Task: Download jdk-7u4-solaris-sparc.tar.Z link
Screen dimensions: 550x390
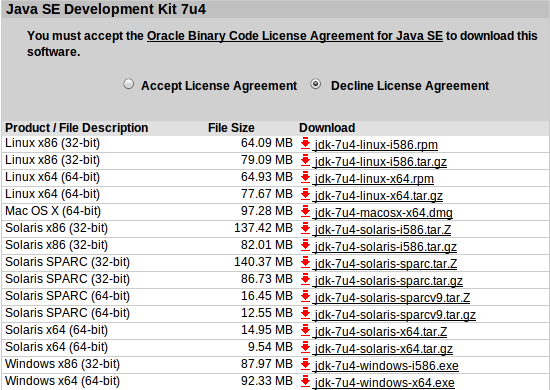Action: (385, 264)
